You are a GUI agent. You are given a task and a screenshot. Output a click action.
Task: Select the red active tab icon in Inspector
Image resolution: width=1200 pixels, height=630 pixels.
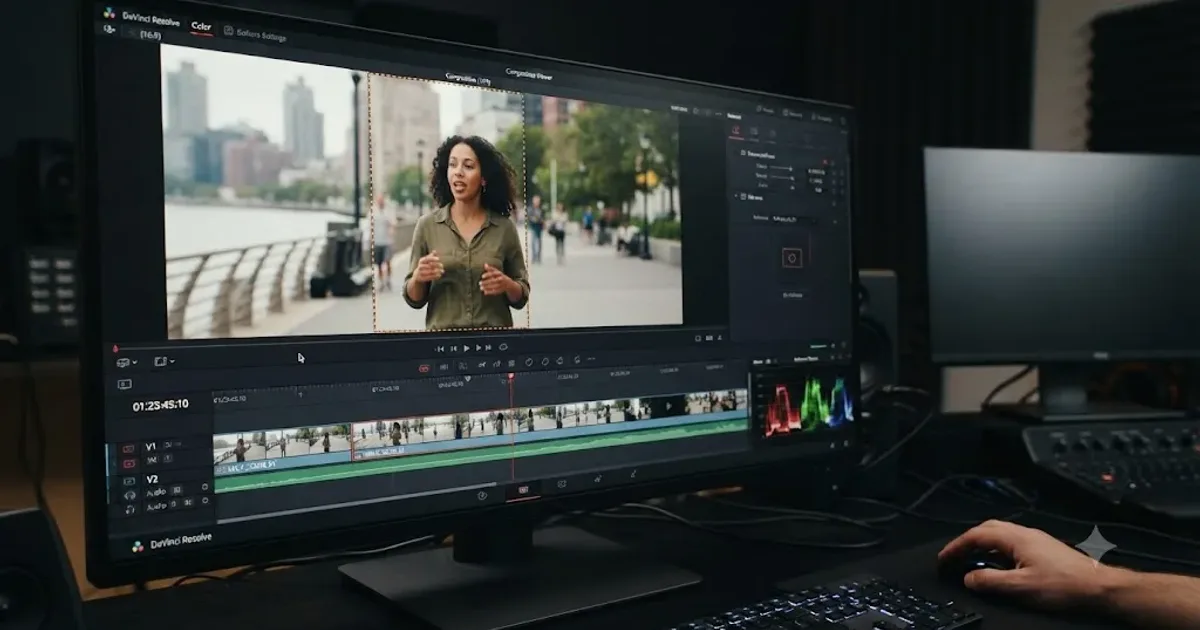pos(736,131)
